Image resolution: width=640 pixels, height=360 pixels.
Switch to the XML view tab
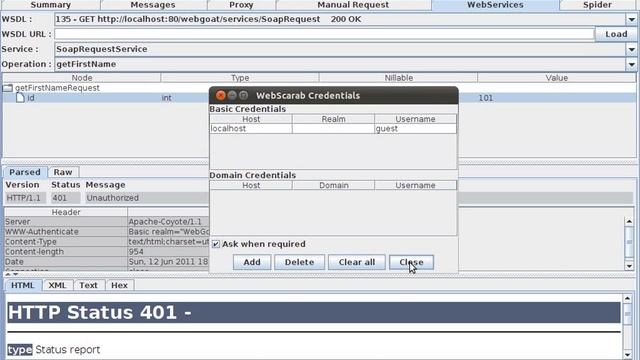pos(57,285)
